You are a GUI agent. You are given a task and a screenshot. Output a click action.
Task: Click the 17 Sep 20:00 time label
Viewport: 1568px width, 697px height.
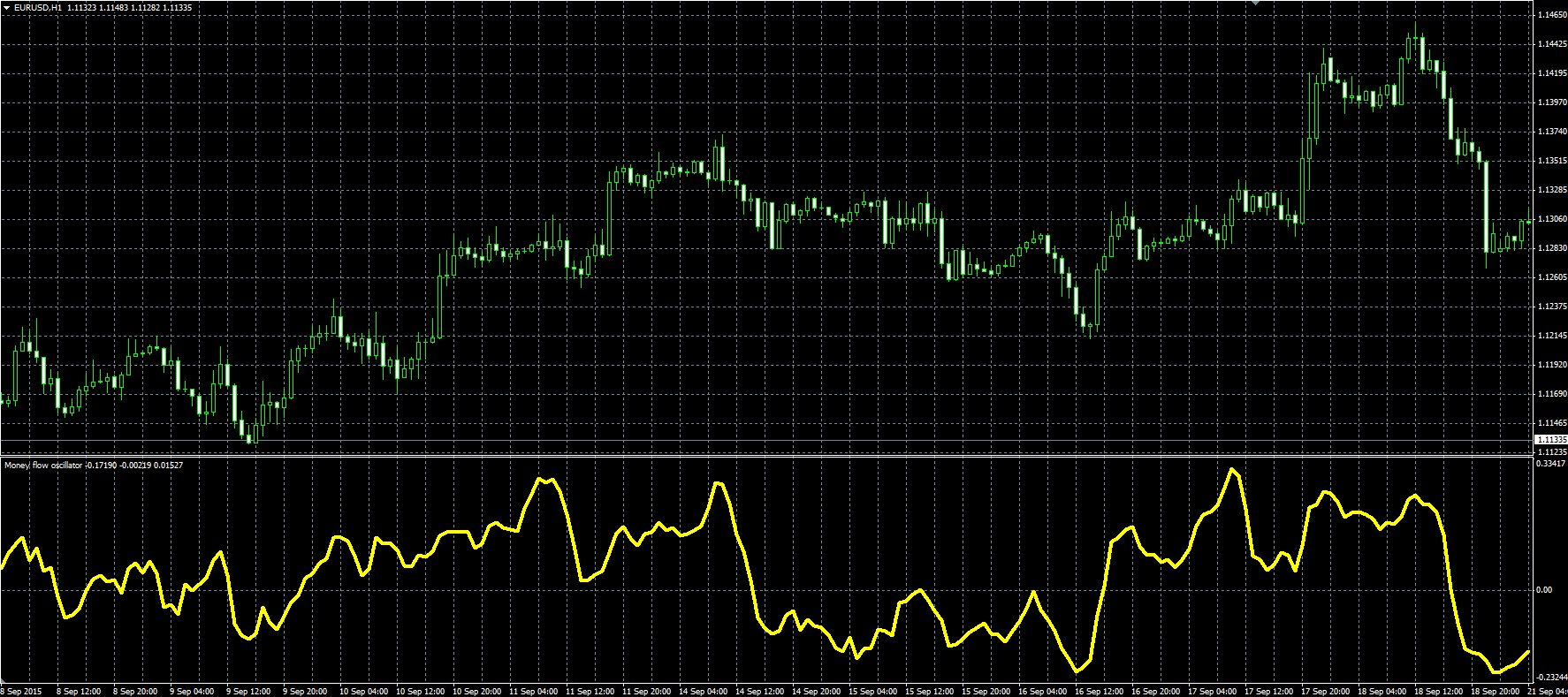click(1326, 692)
